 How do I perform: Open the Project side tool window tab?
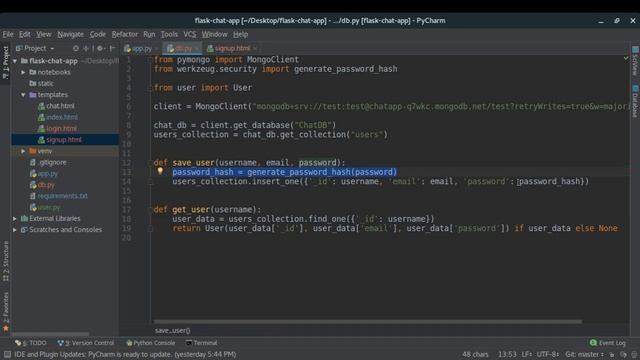(x=5, y=62)
